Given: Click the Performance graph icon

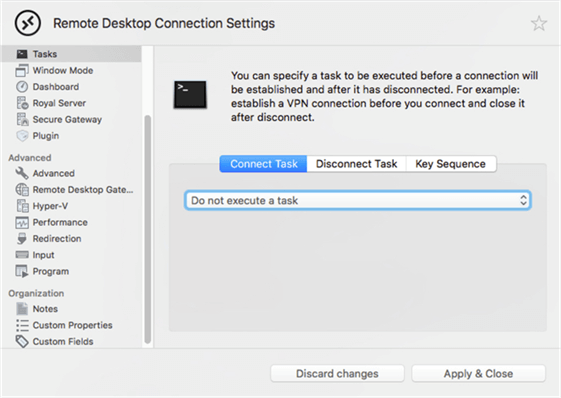Looking at the screenshot, I should 22,223.
